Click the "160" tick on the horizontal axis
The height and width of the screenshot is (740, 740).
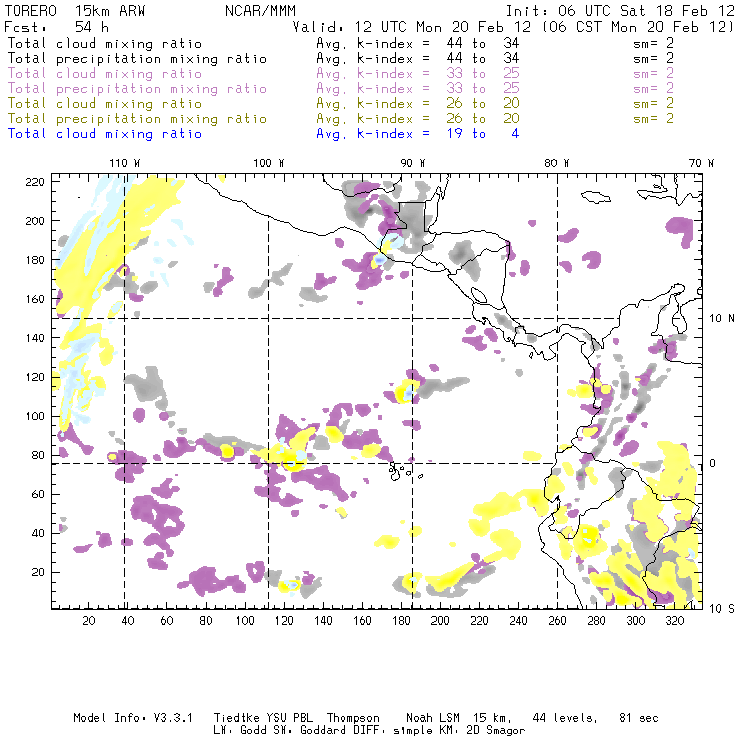tap(362, 621)
